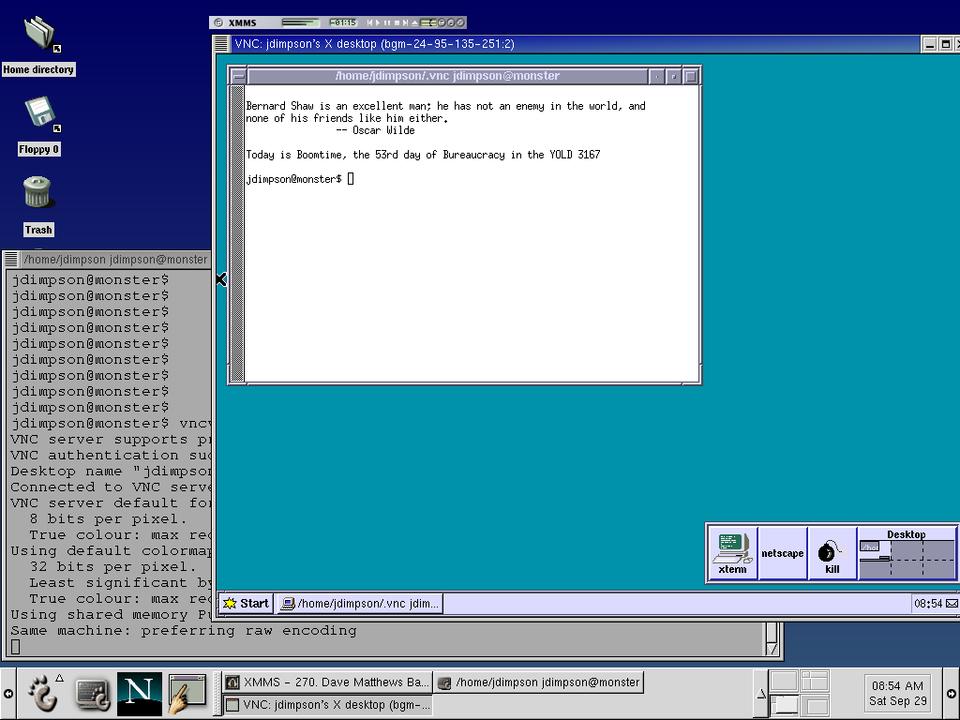Collapse the GNOME panel using right arrow

951,693
